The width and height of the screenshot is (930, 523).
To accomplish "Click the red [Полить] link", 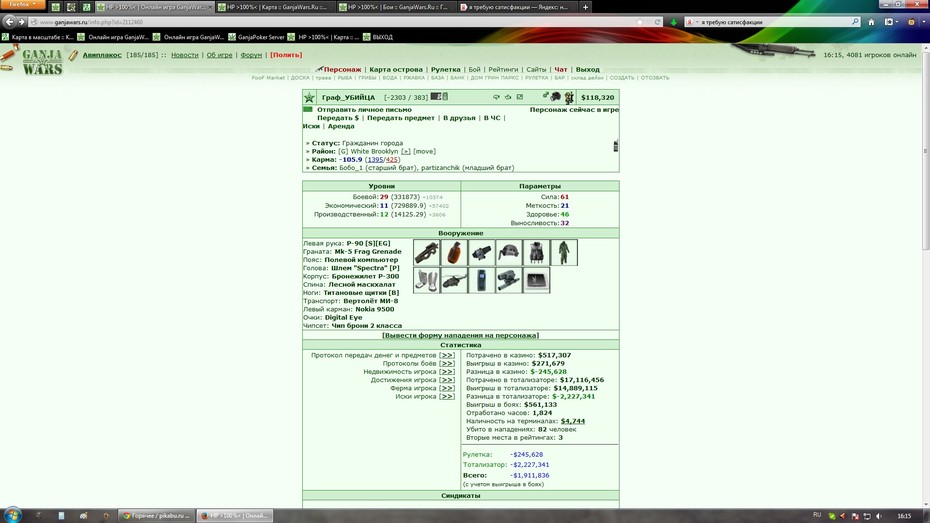I will tap(286, 55).
